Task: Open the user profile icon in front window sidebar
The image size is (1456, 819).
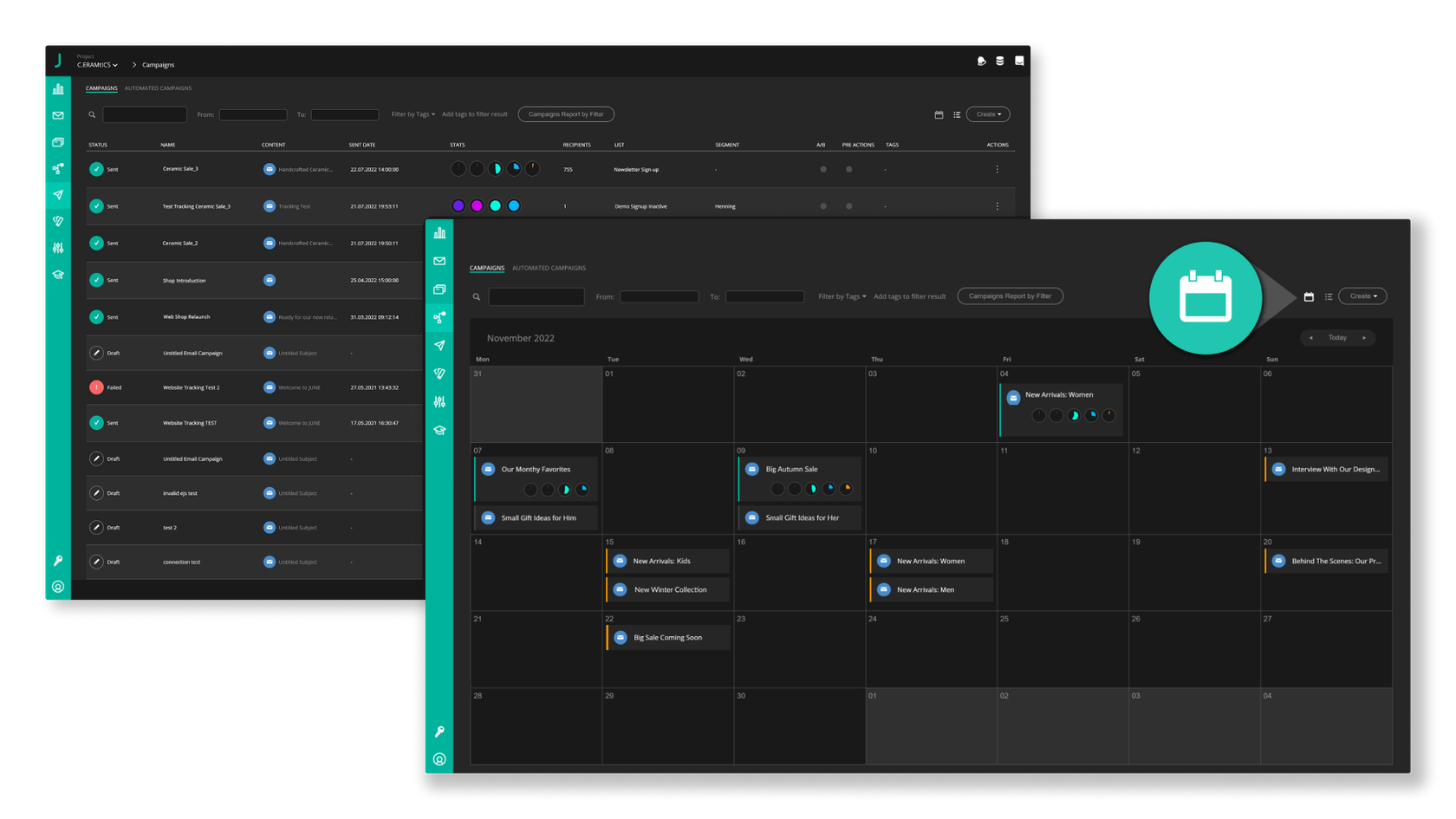Action: [439, 759]
